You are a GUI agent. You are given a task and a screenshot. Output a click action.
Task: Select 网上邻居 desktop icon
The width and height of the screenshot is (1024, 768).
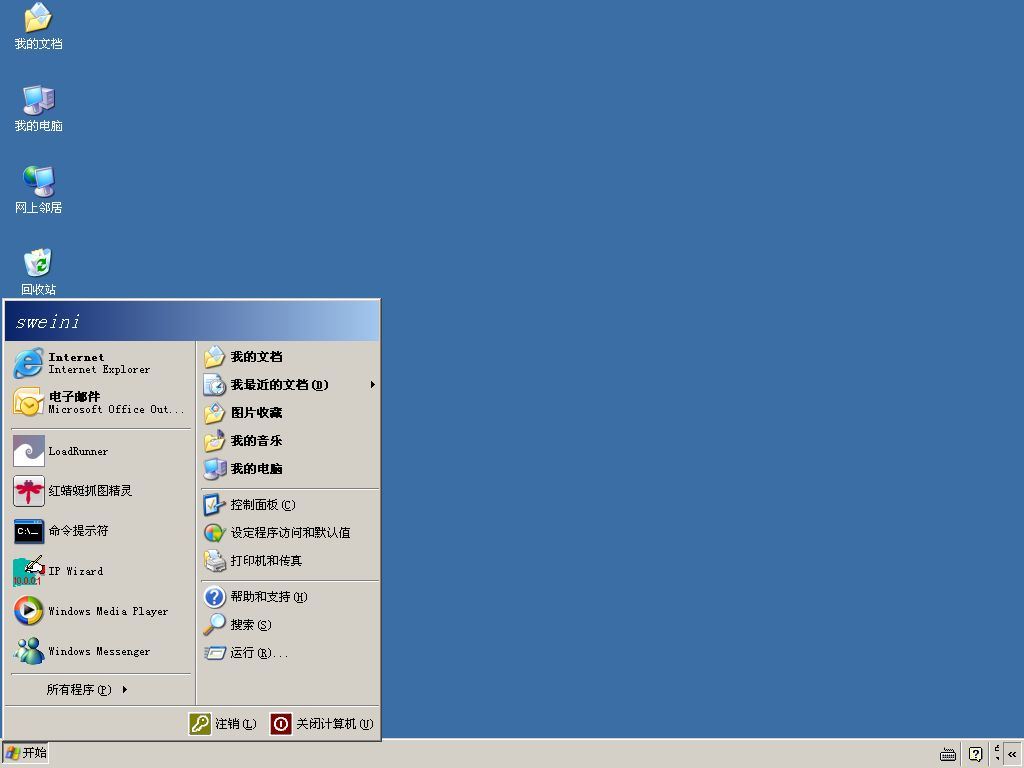[38, 190]
